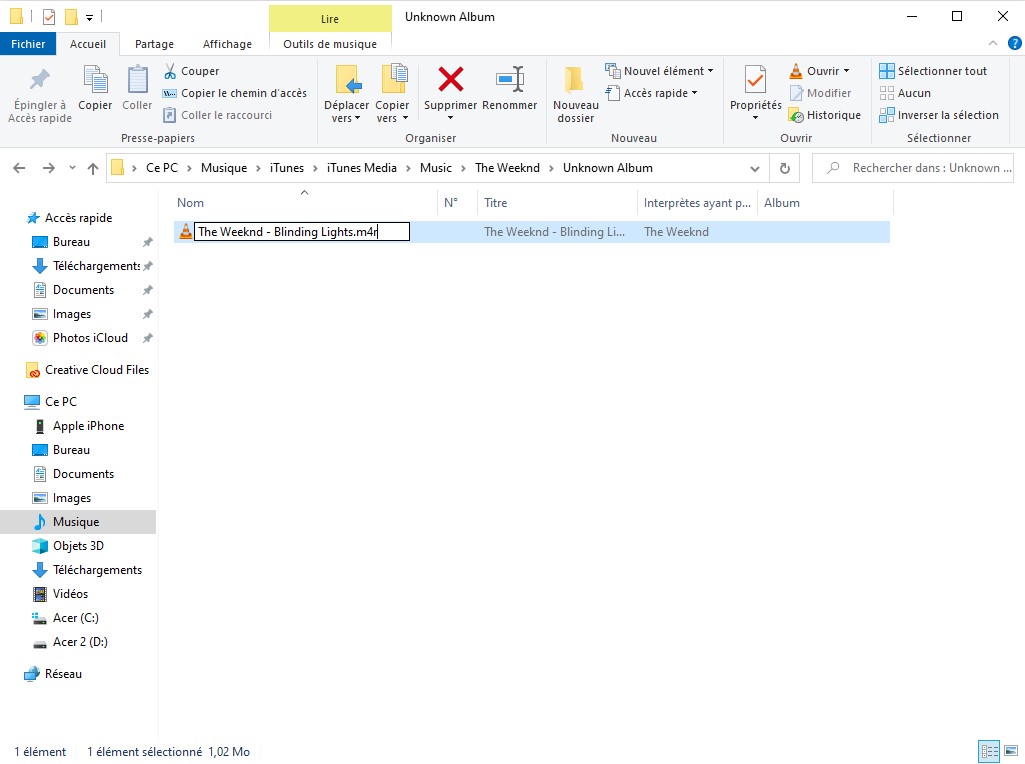
Task: Click the search box Rechercher dans Unknown
Action: pyautogui.click(x=913, y=168)
